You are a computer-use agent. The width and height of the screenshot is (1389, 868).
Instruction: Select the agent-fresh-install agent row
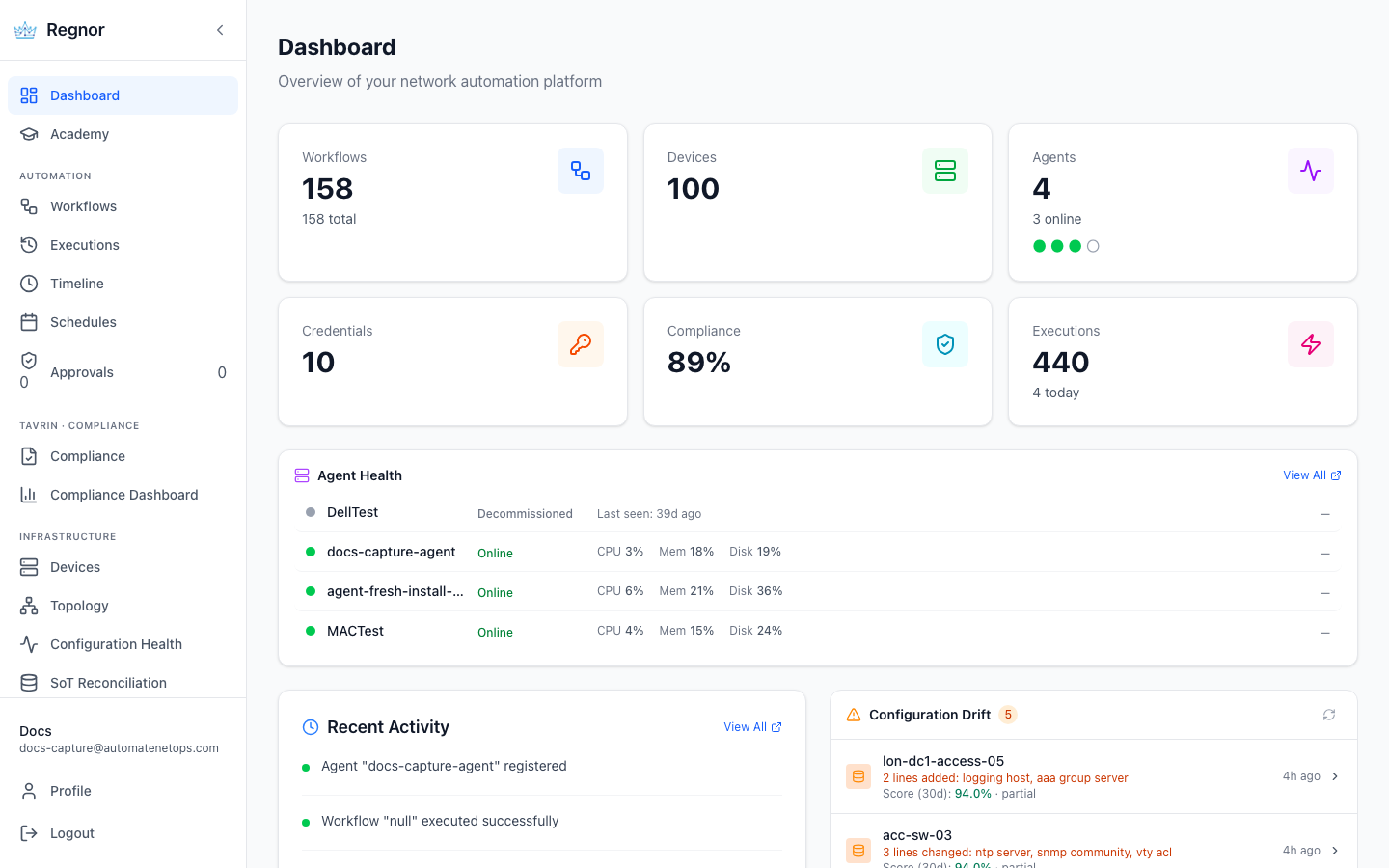[818, 592]
